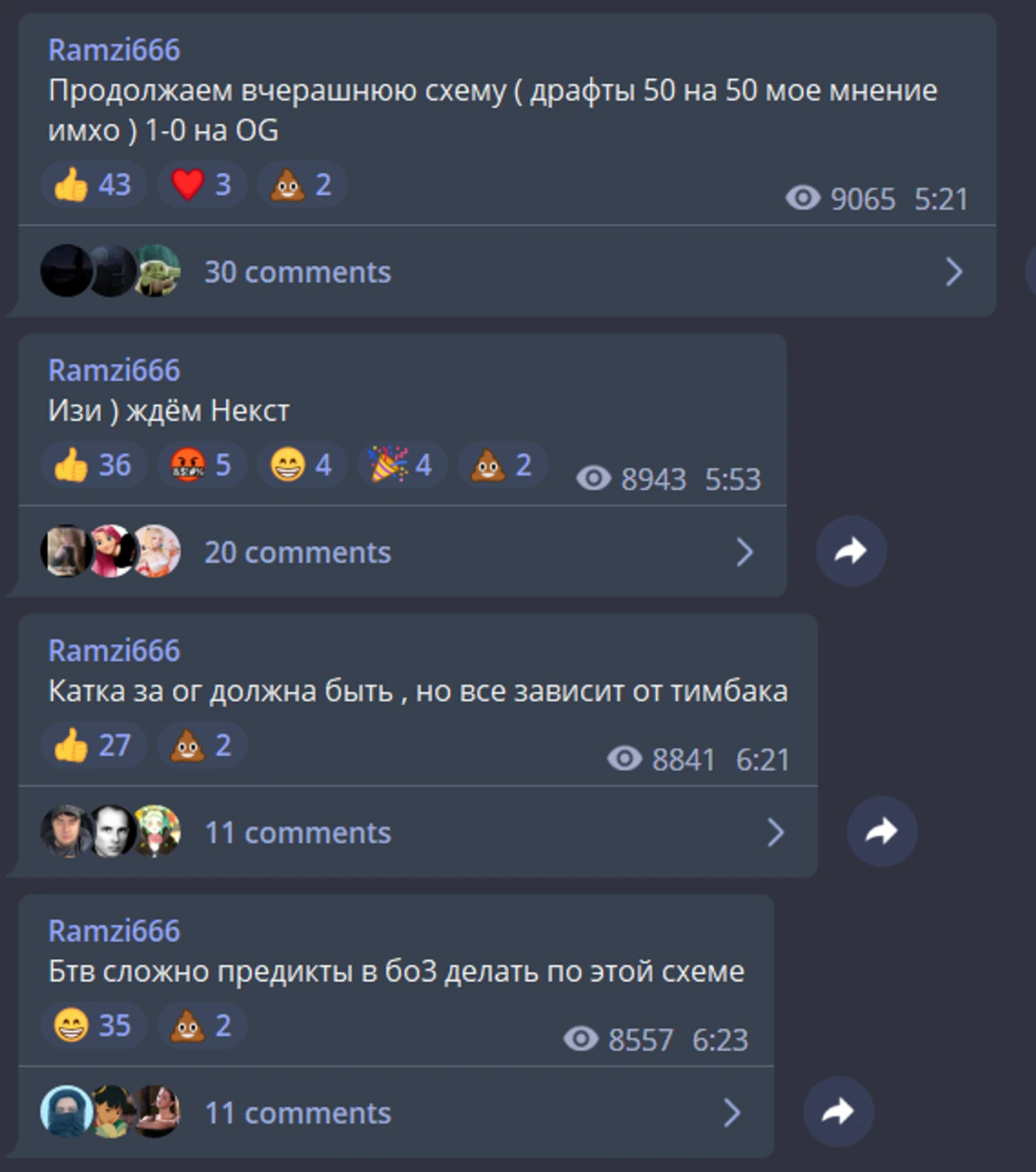Click thumbs-up reaction showing 27
Viewport: 1036px width, 1172px height.
pyautogui.click(x=94, y=746)
